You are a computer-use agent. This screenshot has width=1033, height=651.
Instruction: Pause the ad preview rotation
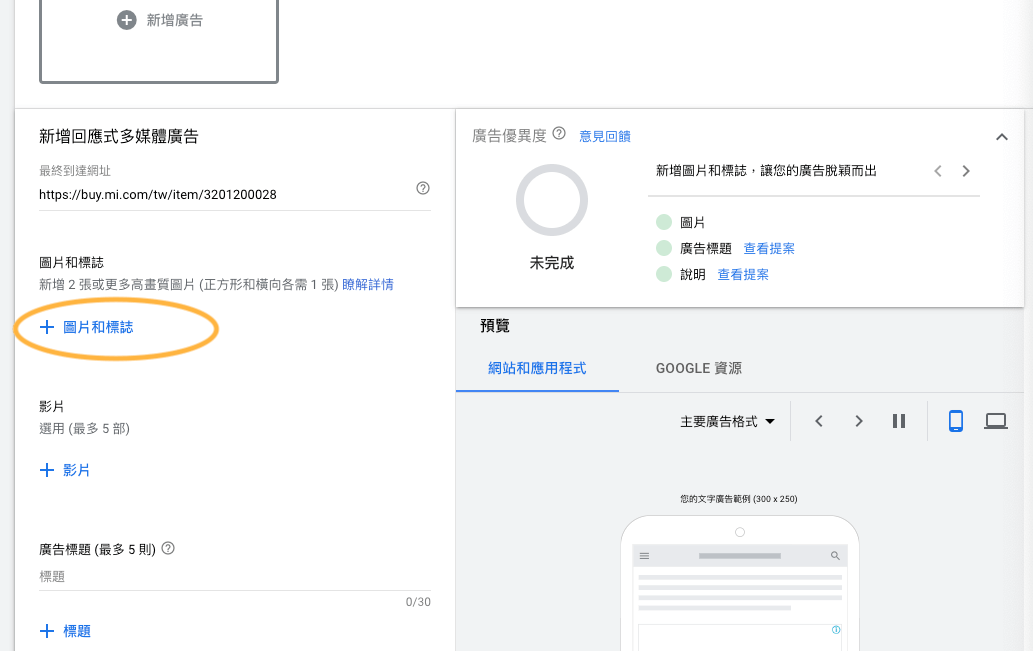(x=898, y=421)
